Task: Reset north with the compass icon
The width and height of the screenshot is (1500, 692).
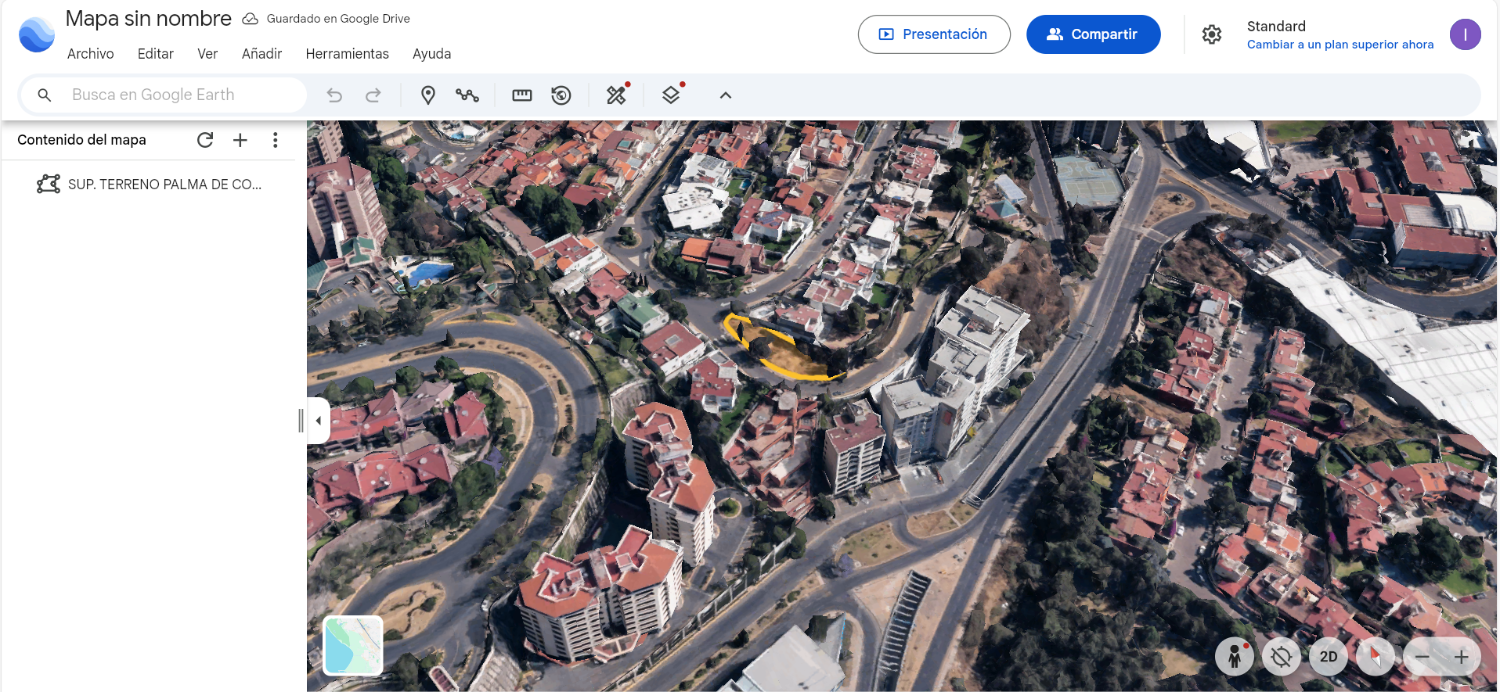Action: pyautogui.click(x=1376, y=657)
